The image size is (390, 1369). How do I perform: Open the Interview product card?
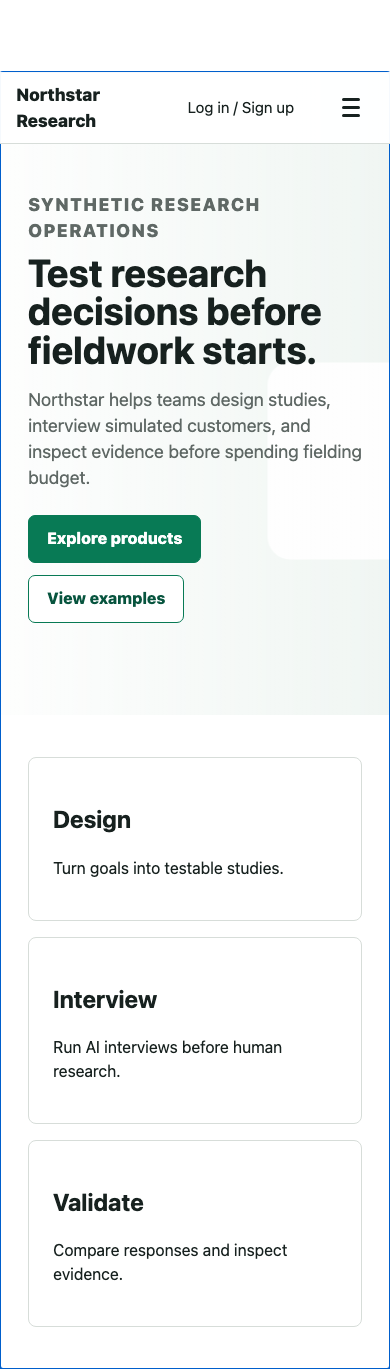pos(195,1030)
